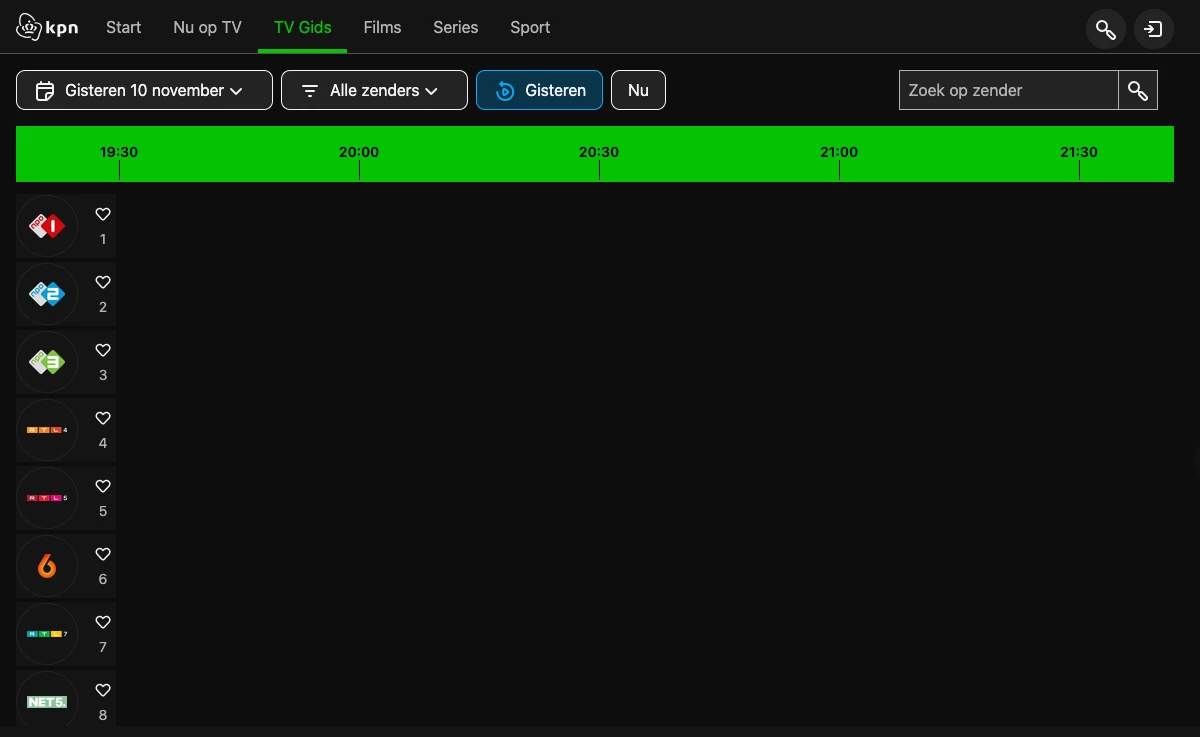
Task: Select the 21:30 timeline marker
Action: [x=1079, y=152]
